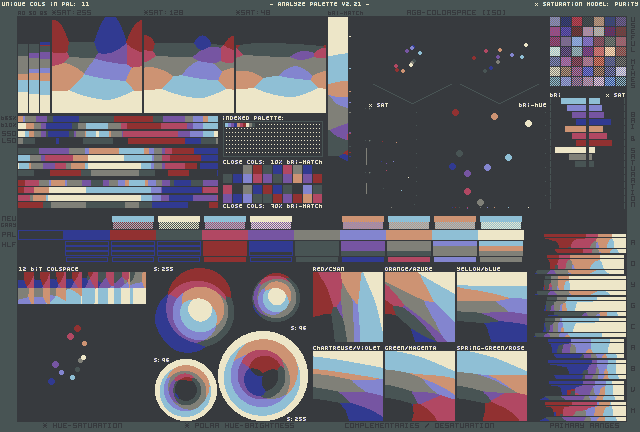Image resolution: width=640 pixels, height=432 pixels.
Task: Click the light blue dot in bri-hue plot
Action: 508,157
